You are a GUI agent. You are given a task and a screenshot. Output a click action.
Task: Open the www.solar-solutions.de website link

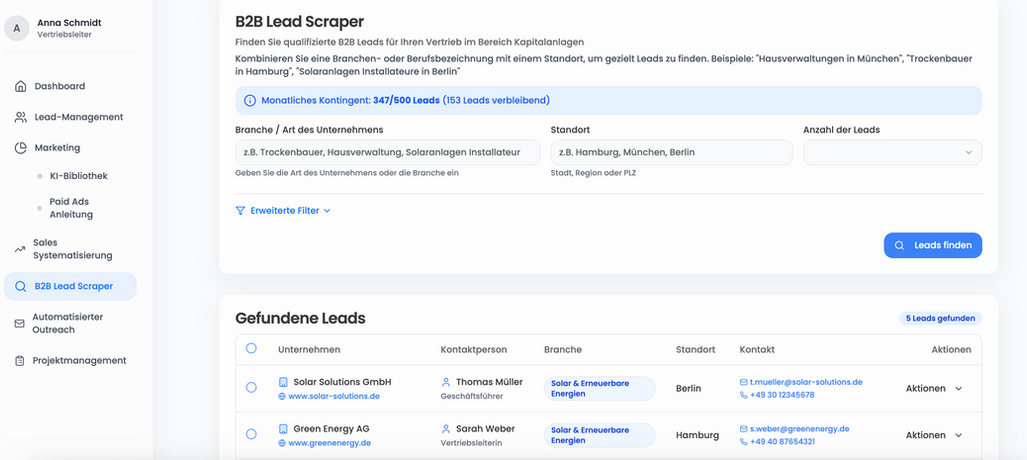point(329,397)
